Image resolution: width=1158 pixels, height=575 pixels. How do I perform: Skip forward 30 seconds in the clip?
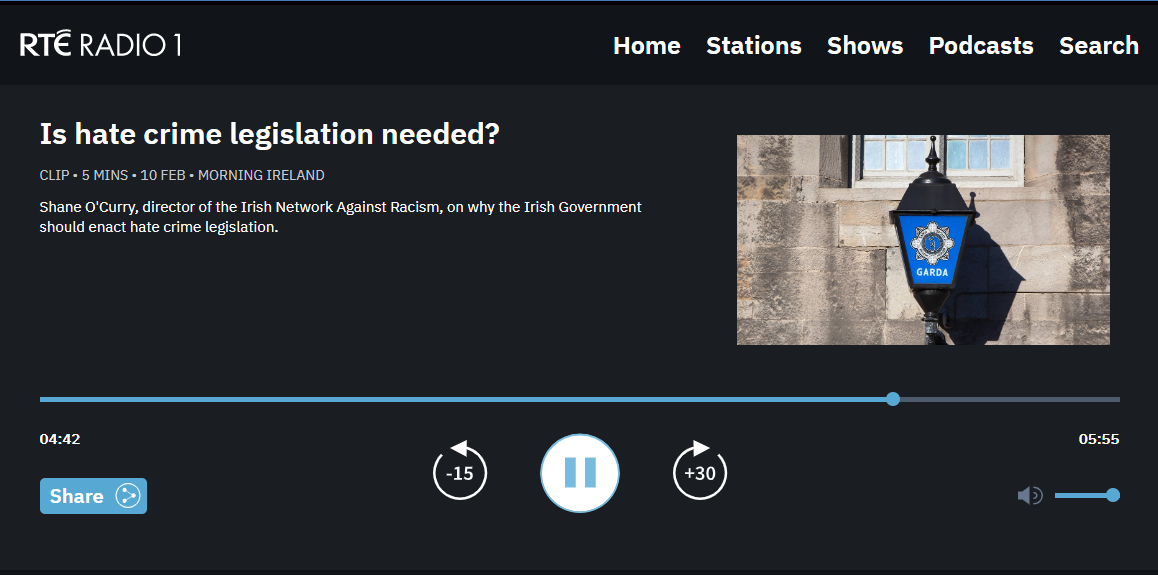(x=700, y=471)
